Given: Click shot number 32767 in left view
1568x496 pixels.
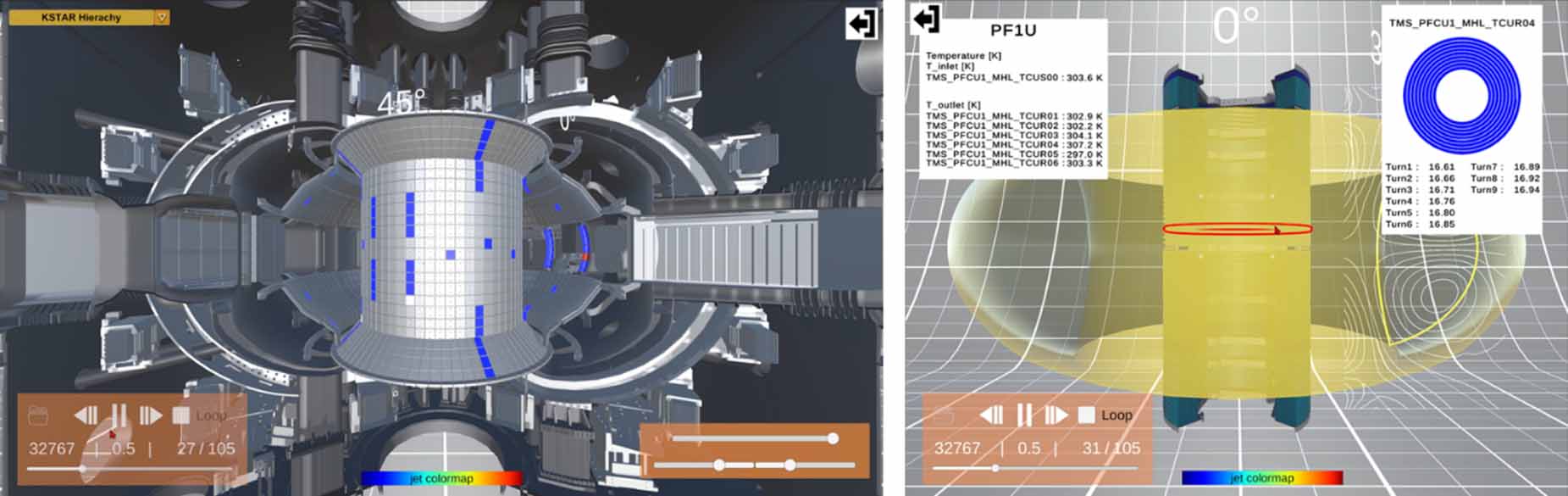Looking at the screenshot, I should [x=52, y=449].
